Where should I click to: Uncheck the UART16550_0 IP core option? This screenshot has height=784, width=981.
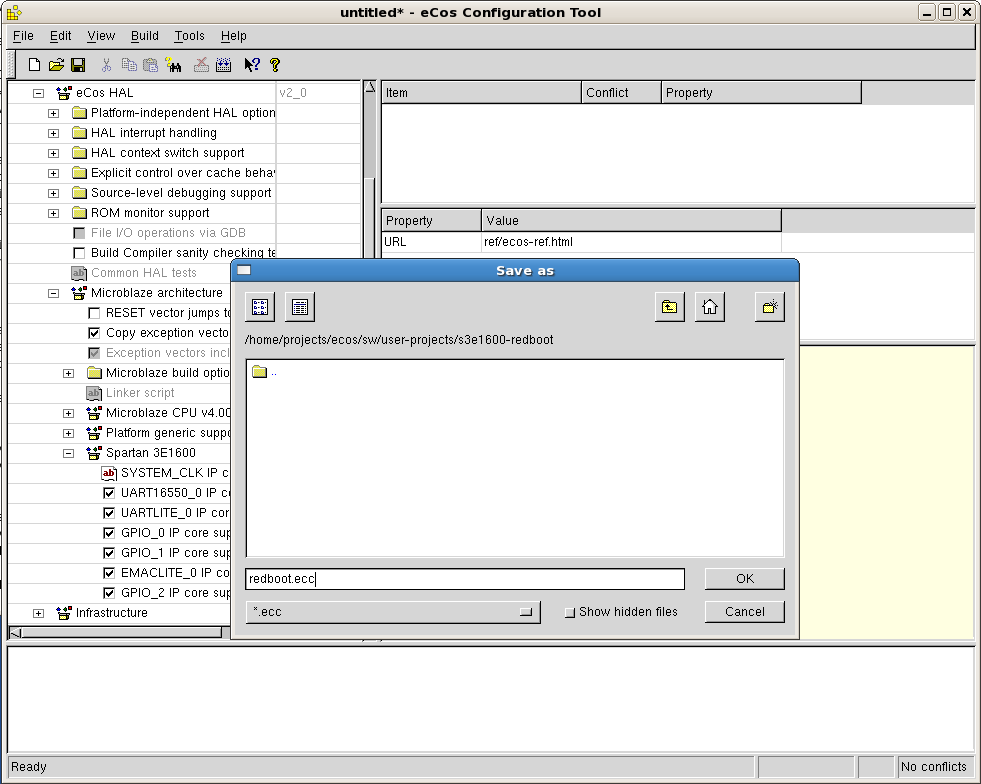click(110, 493)
